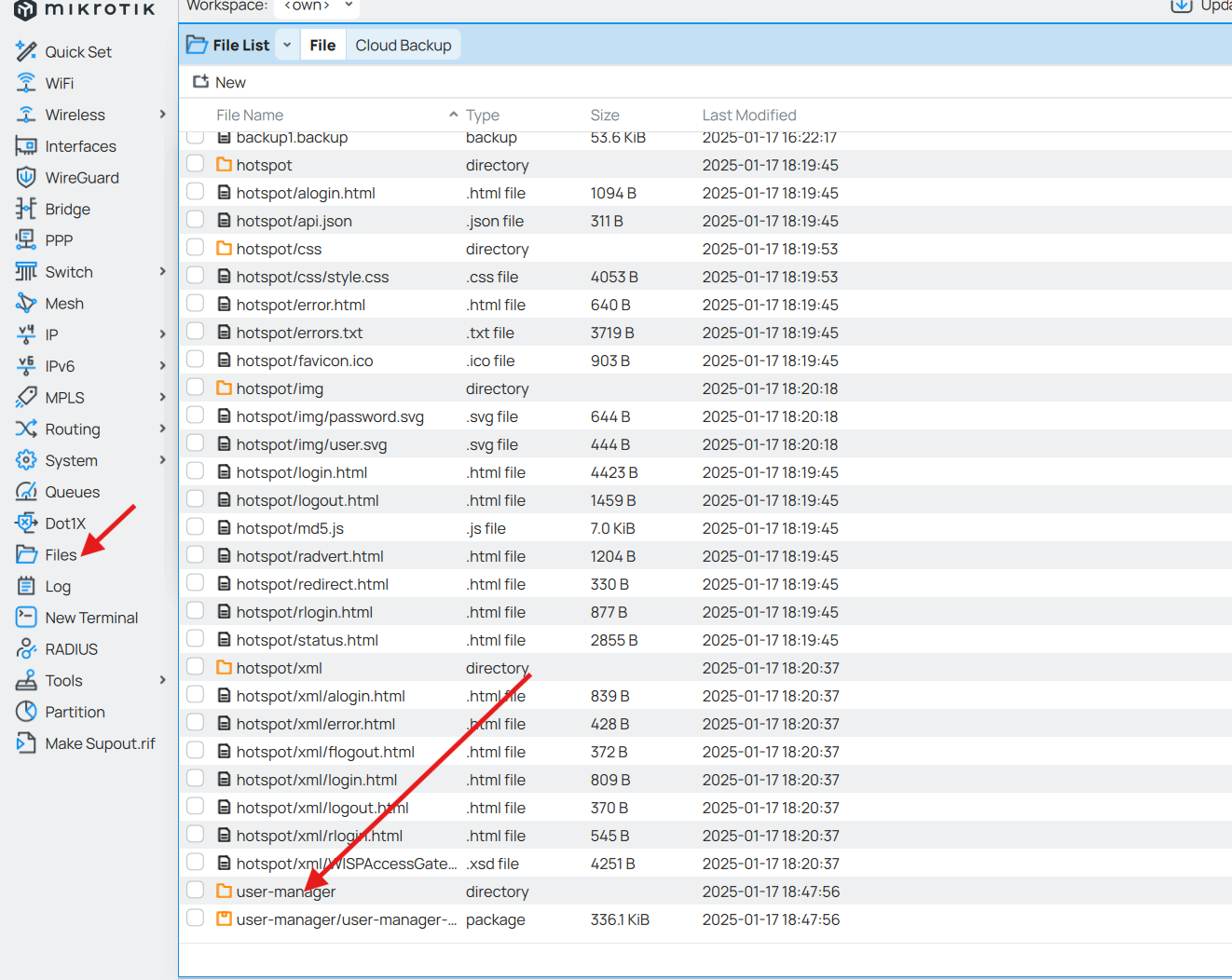Image resolution: width=1232 pixels, height=980 pixels.
Task: Open Quick Set via its wand icon
Action: [x=26, y=51]
